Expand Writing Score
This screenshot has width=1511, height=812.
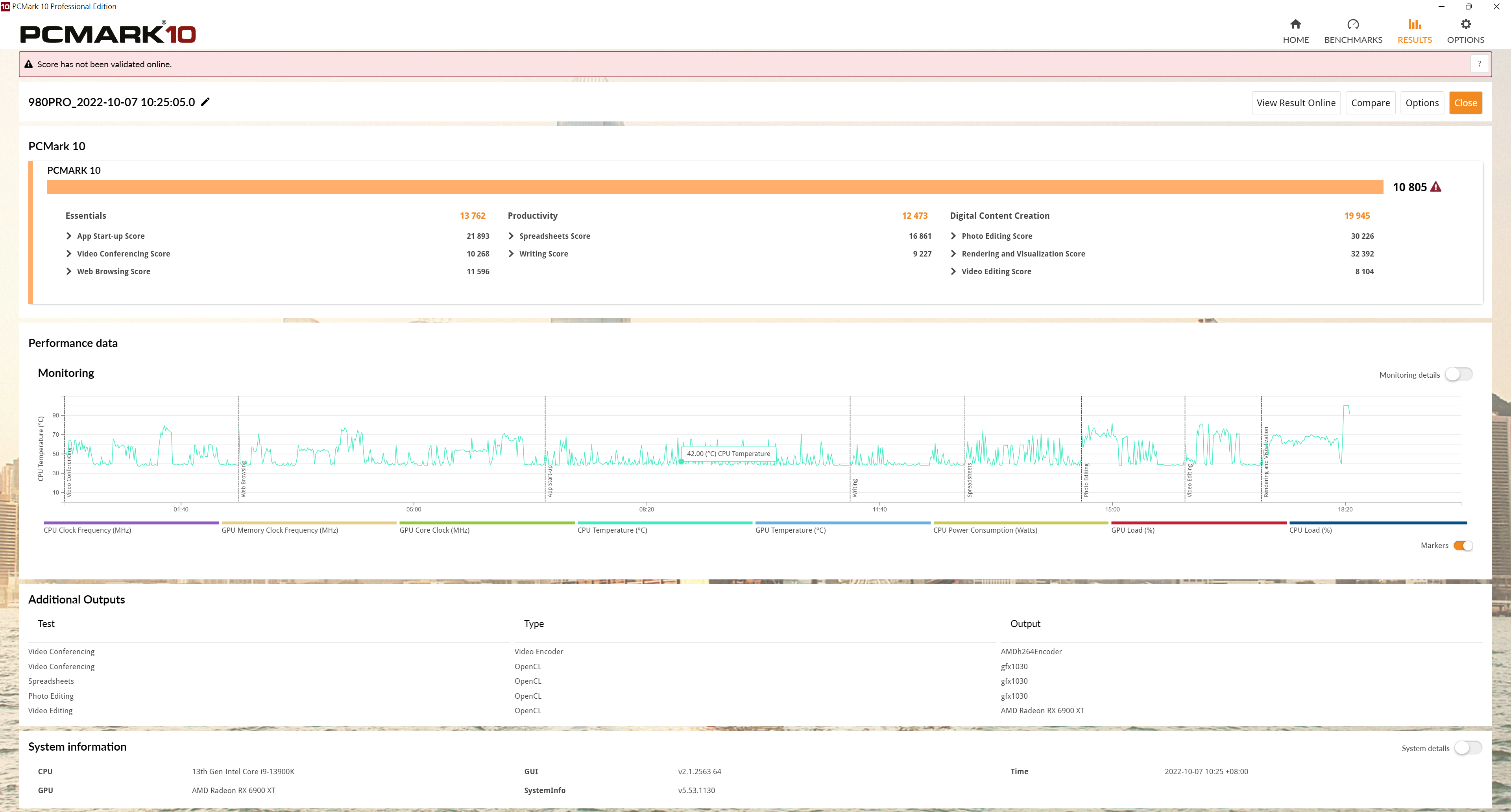coord(511,253)
